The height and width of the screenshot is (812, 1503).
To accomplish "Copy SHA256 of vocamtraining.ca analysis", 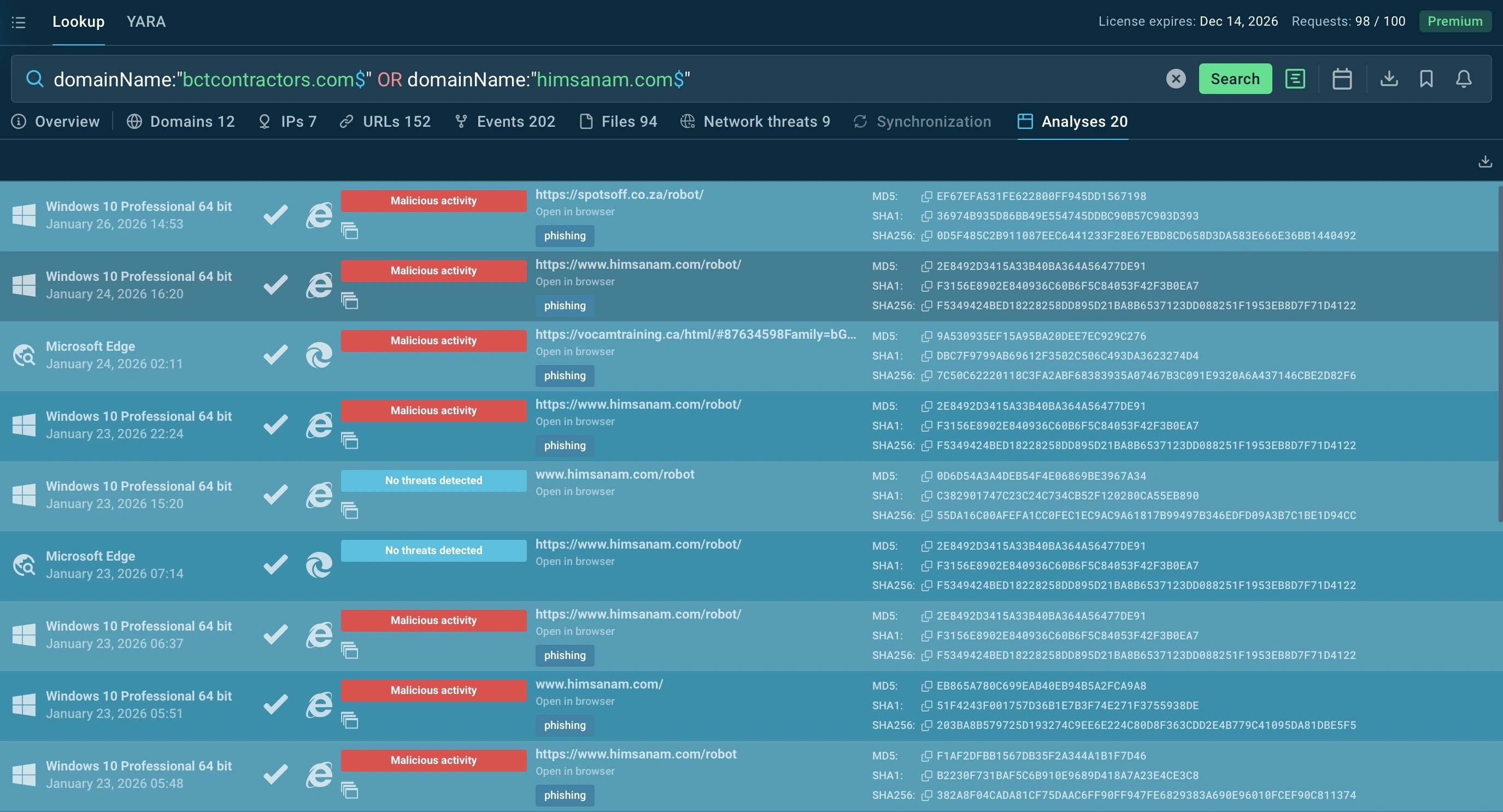I will pyautogui.click(x=926, y=375).
